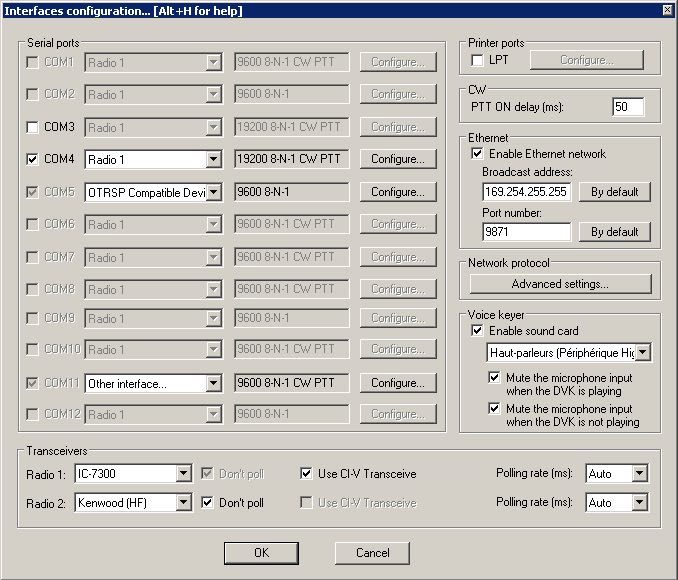678x580 pixels.
Task: Uncheck mute microphone when DVK is playing
Action: (494, 378)
